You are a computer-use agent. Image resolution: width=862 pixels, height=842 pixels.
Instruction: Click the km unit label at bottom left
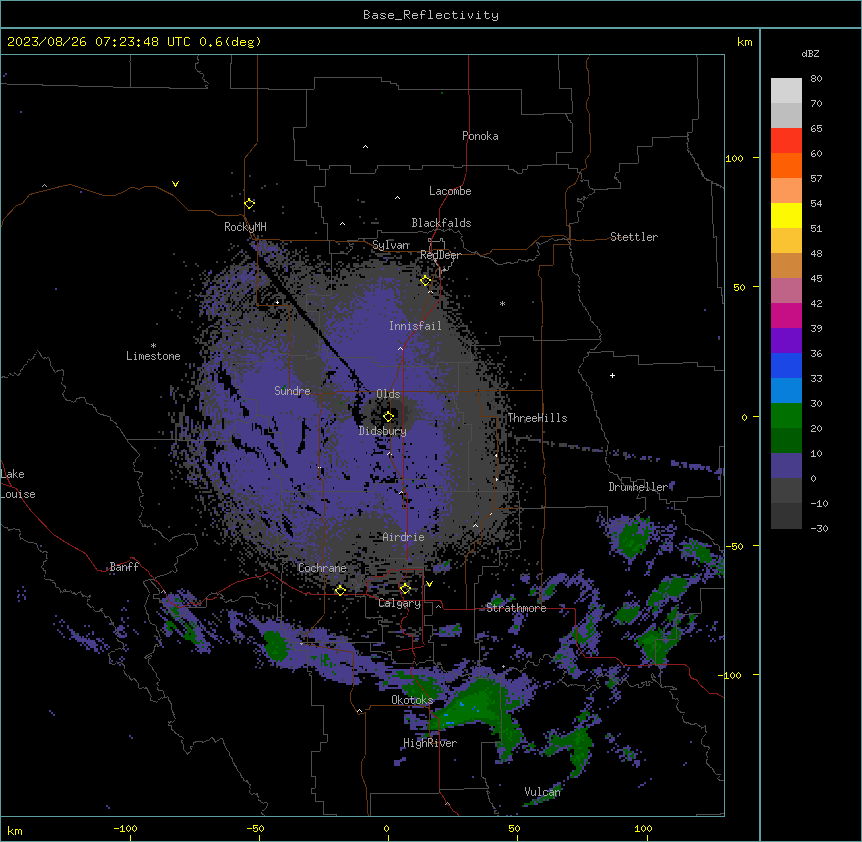point(15,830)
